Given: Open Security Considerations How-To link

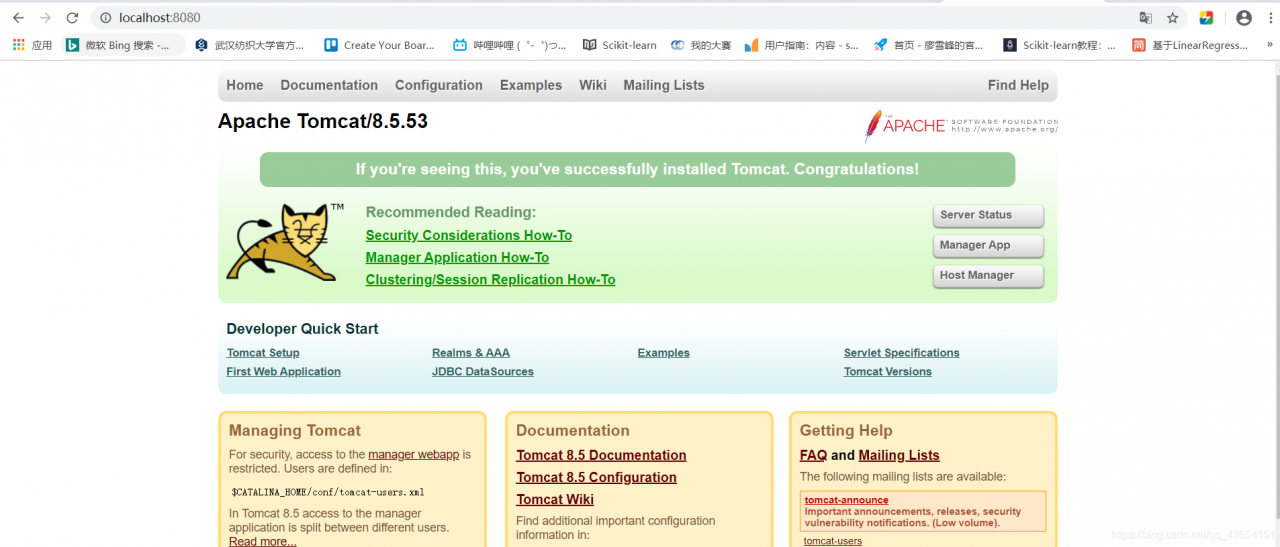Looking at the screenshot, I should click(x=469, y=235).
